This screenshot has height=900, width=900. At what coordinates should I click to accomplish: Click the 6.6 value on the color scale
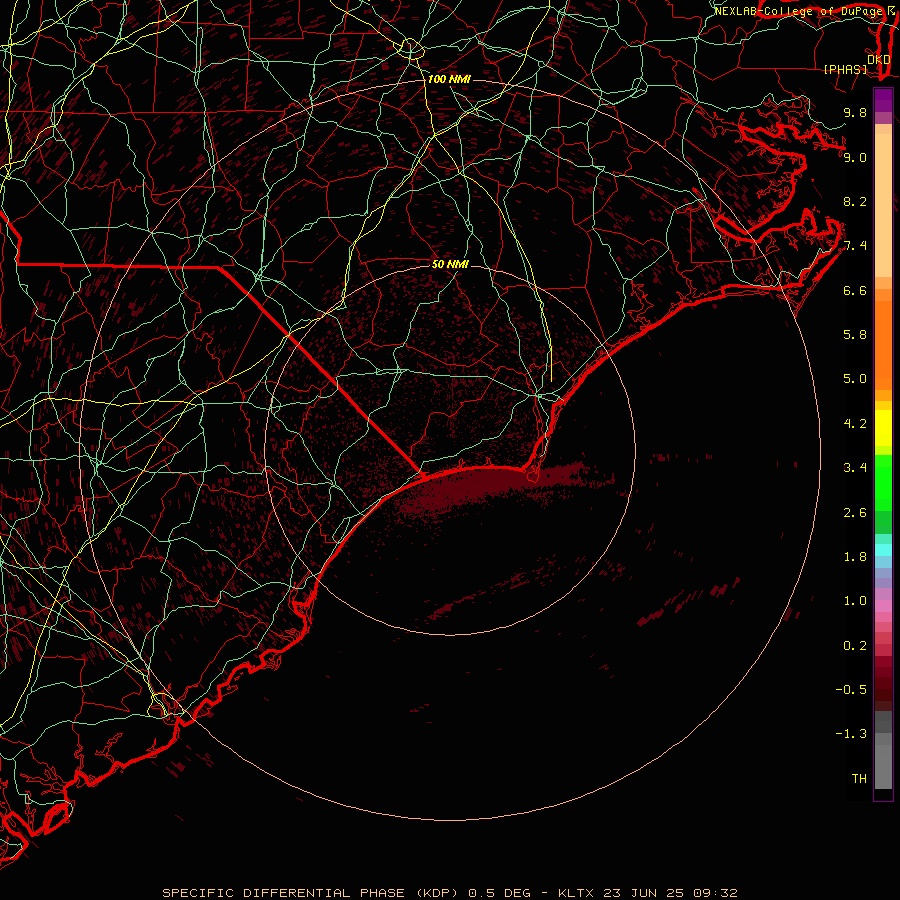855,290
